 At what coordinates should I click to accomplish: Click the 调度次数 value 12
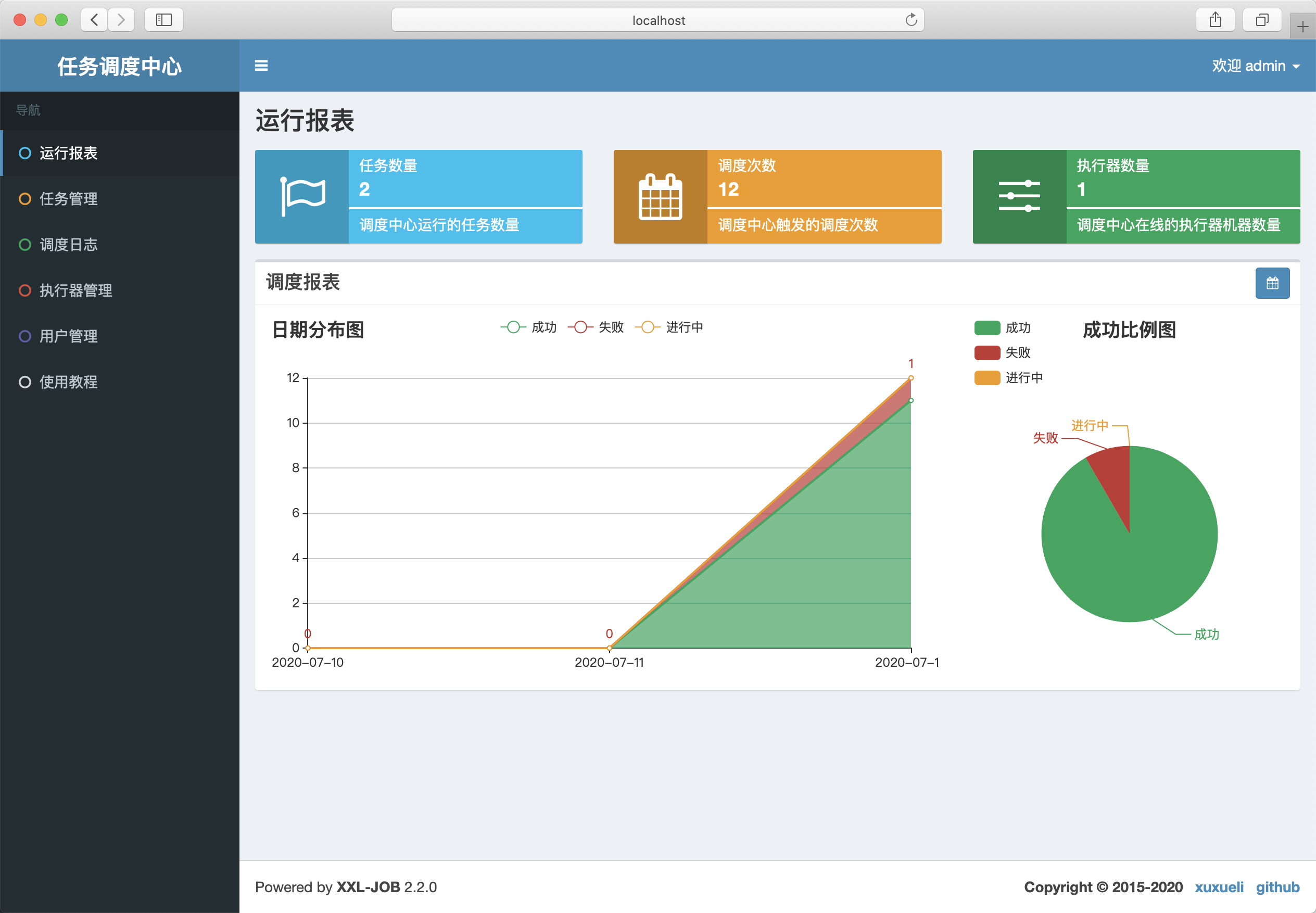point(728,189)
